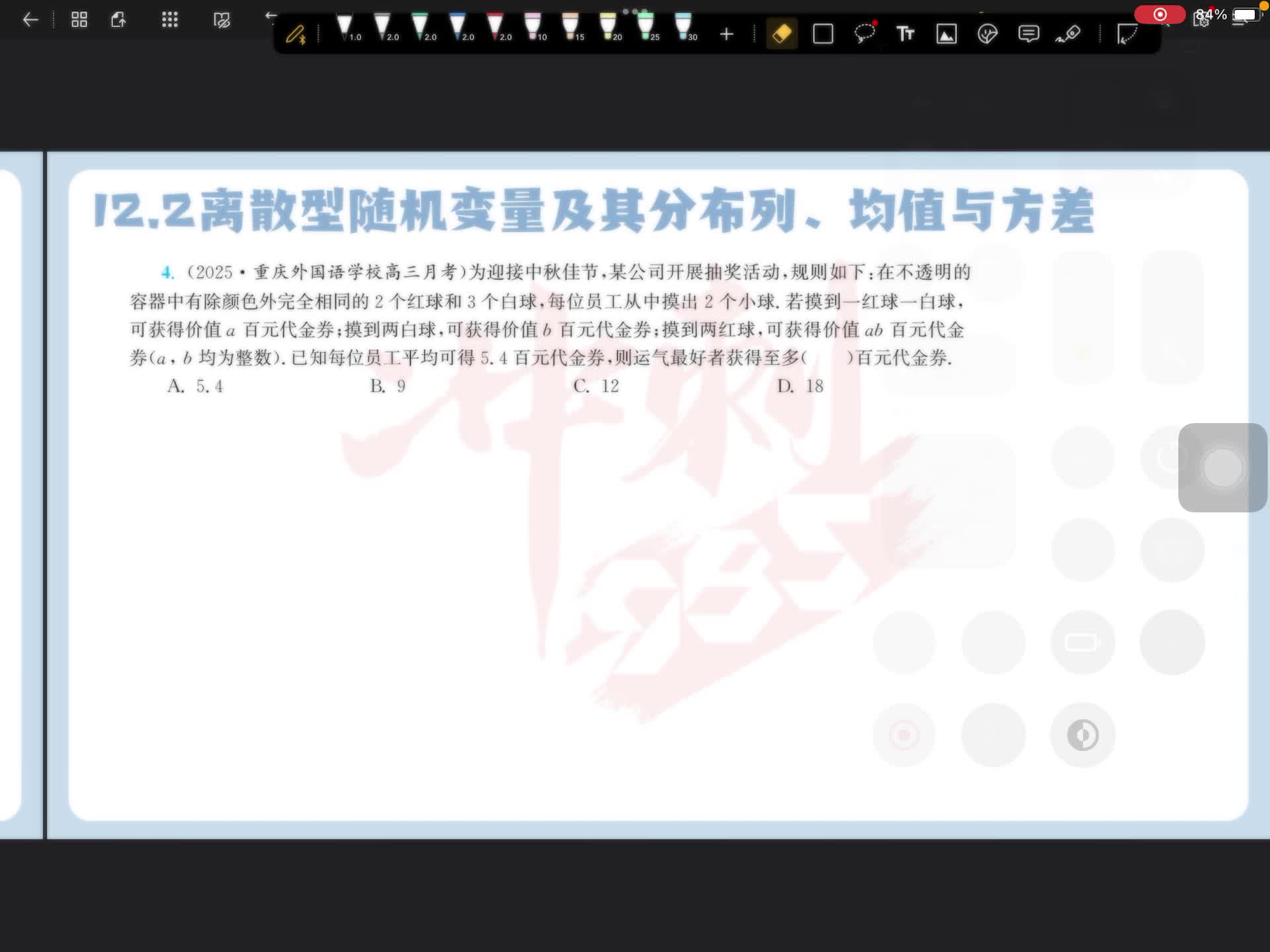Select the eraser tool
This screenshot has height=952, width=1270.
pyautogui.click(x=781, y=34)
